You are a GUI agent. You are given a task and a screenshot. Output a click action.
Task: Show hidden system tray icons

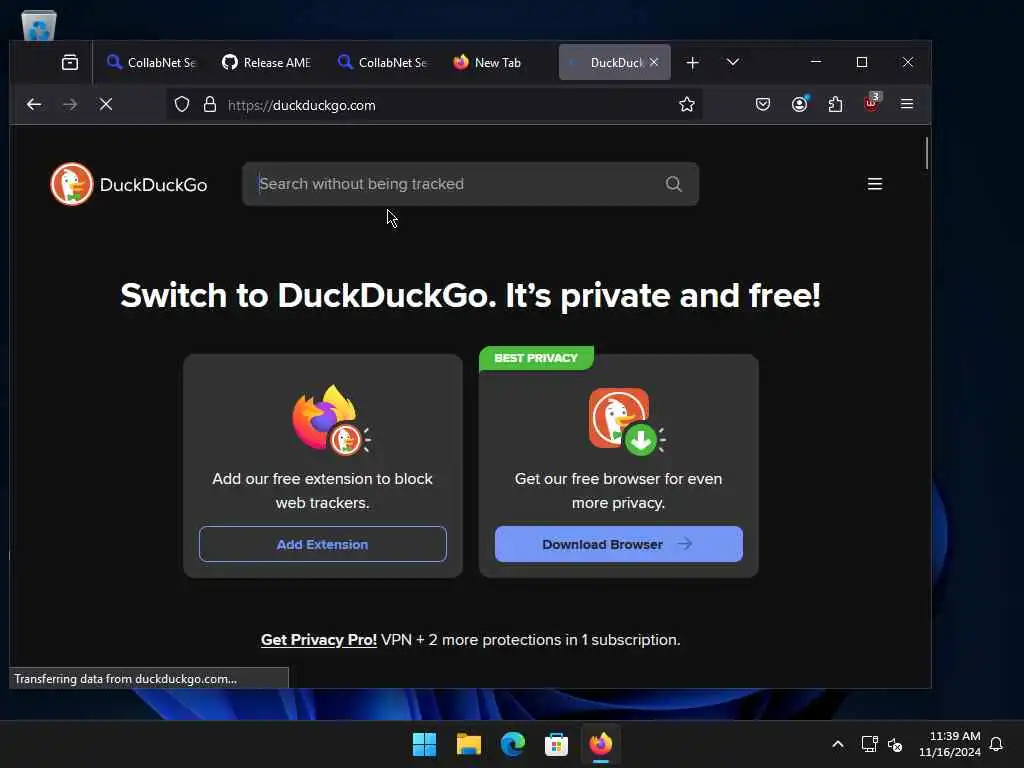(837, 744)
